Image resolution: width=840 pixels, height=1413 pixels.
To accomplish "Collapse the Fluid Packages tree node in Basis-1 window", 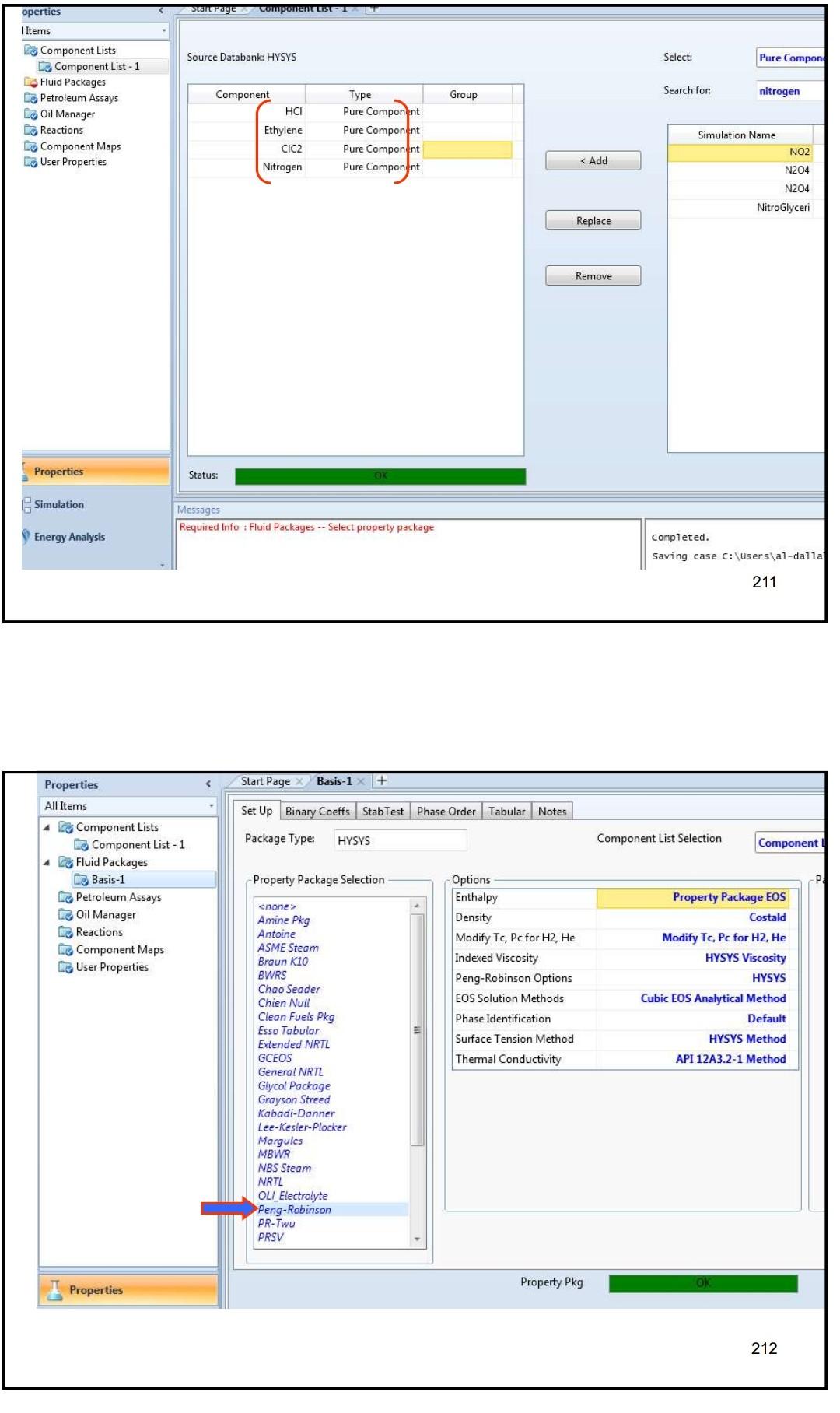I will point(47,862).
